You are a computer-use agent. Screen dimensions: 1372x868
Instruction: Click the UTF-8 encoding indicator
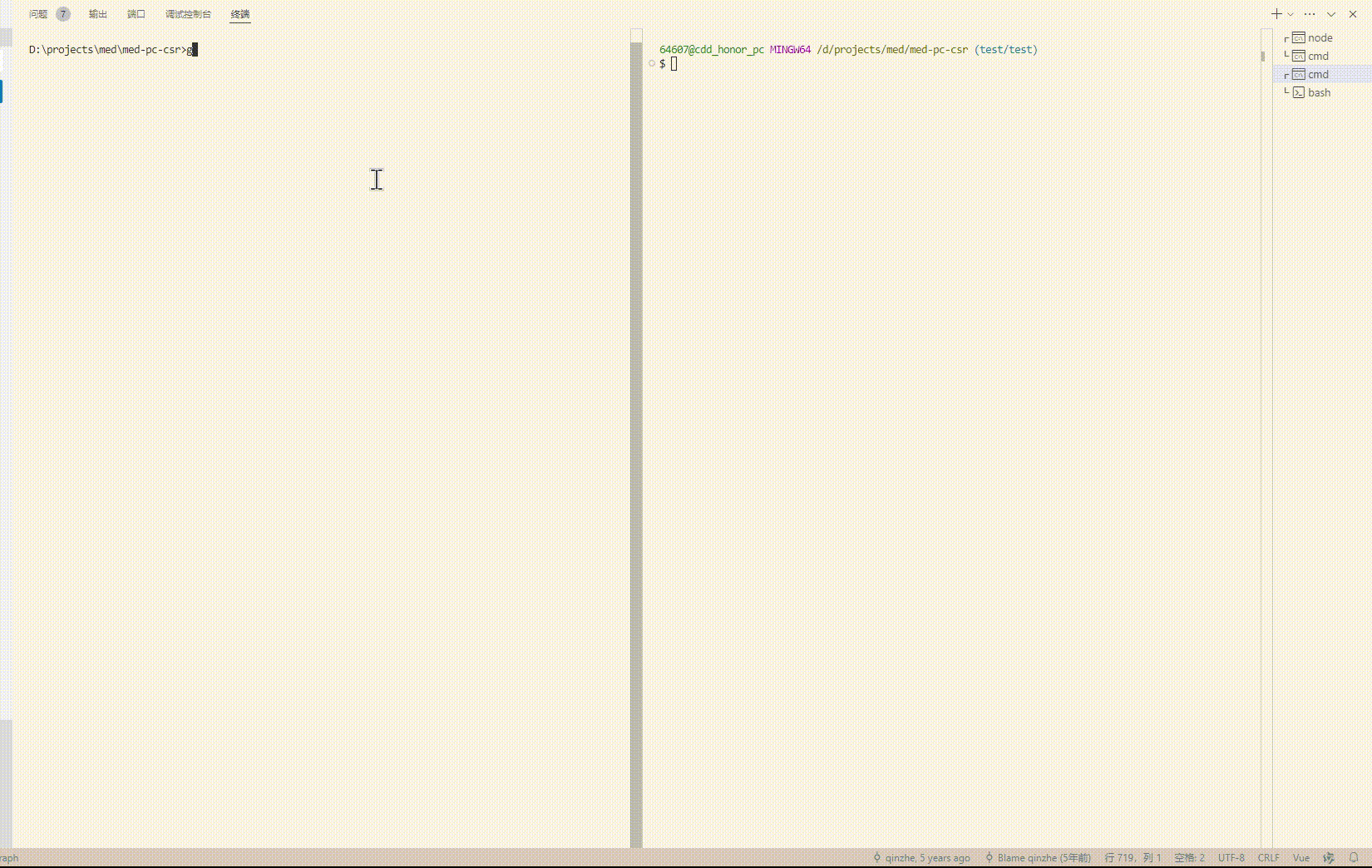pyautogui.click(x=1231, y=858)
